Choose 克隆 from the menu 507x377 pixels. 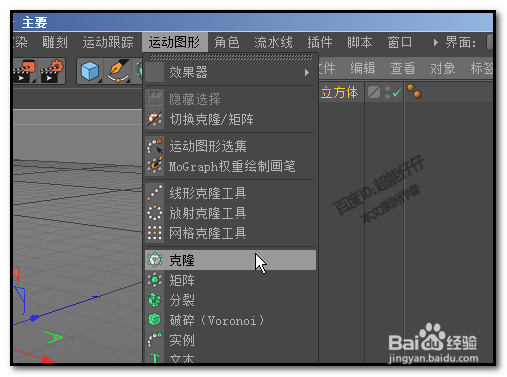click(x=230, y=260)
